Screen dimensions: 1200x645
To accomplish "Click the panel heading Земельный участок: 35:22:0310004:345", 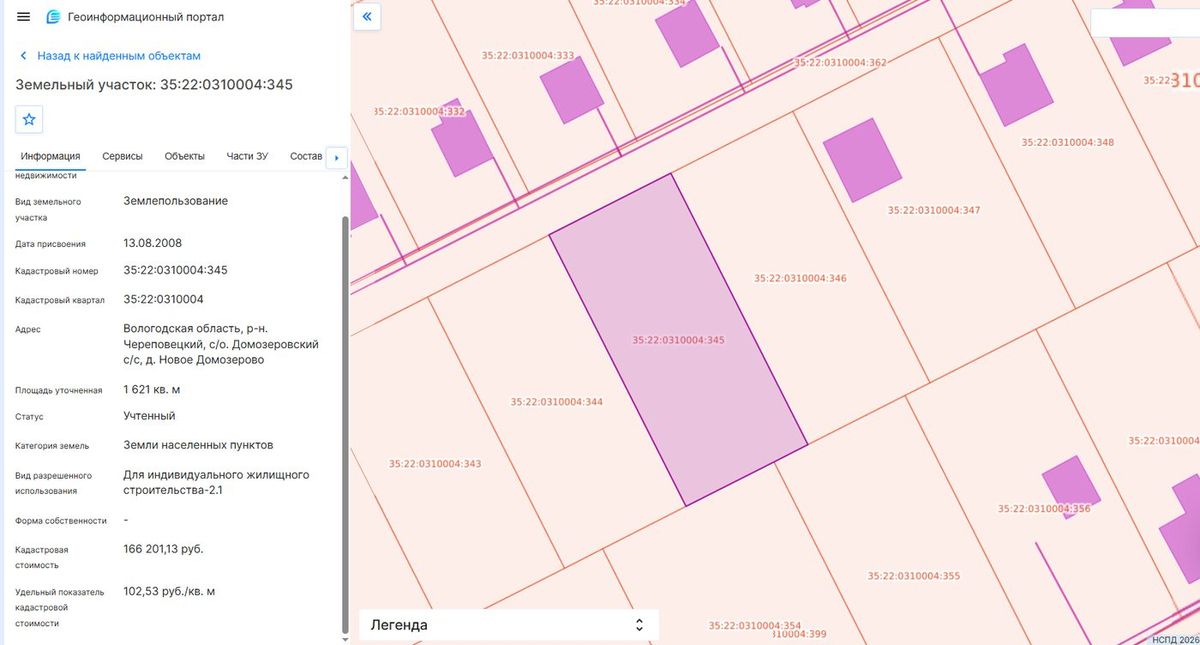I will (154, 85).
